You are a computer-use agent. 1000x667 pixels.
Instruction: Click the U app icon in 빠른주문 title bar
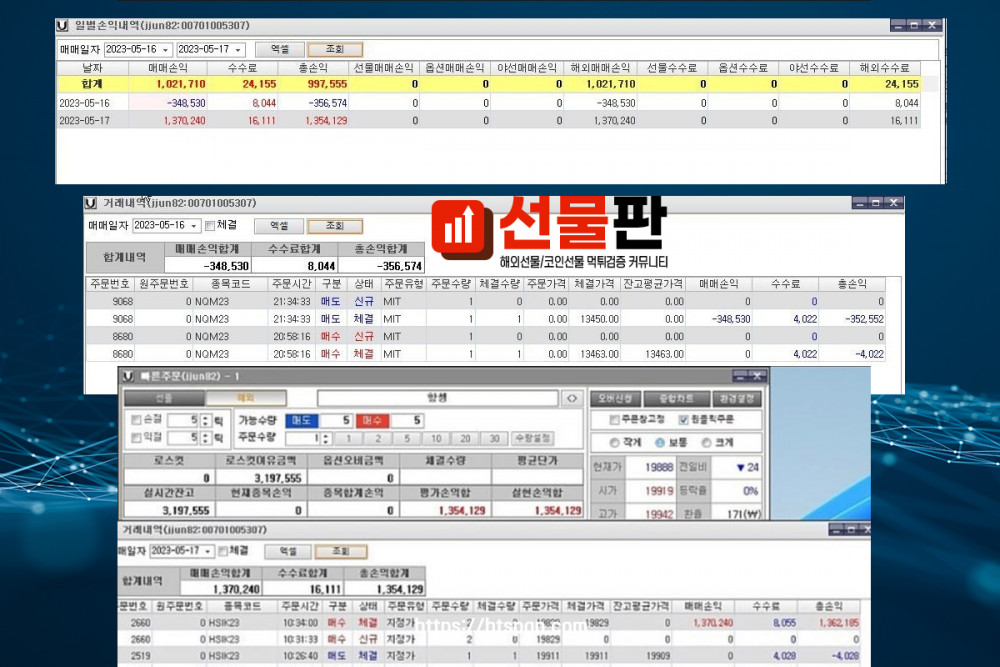click(x=126, y=375)
